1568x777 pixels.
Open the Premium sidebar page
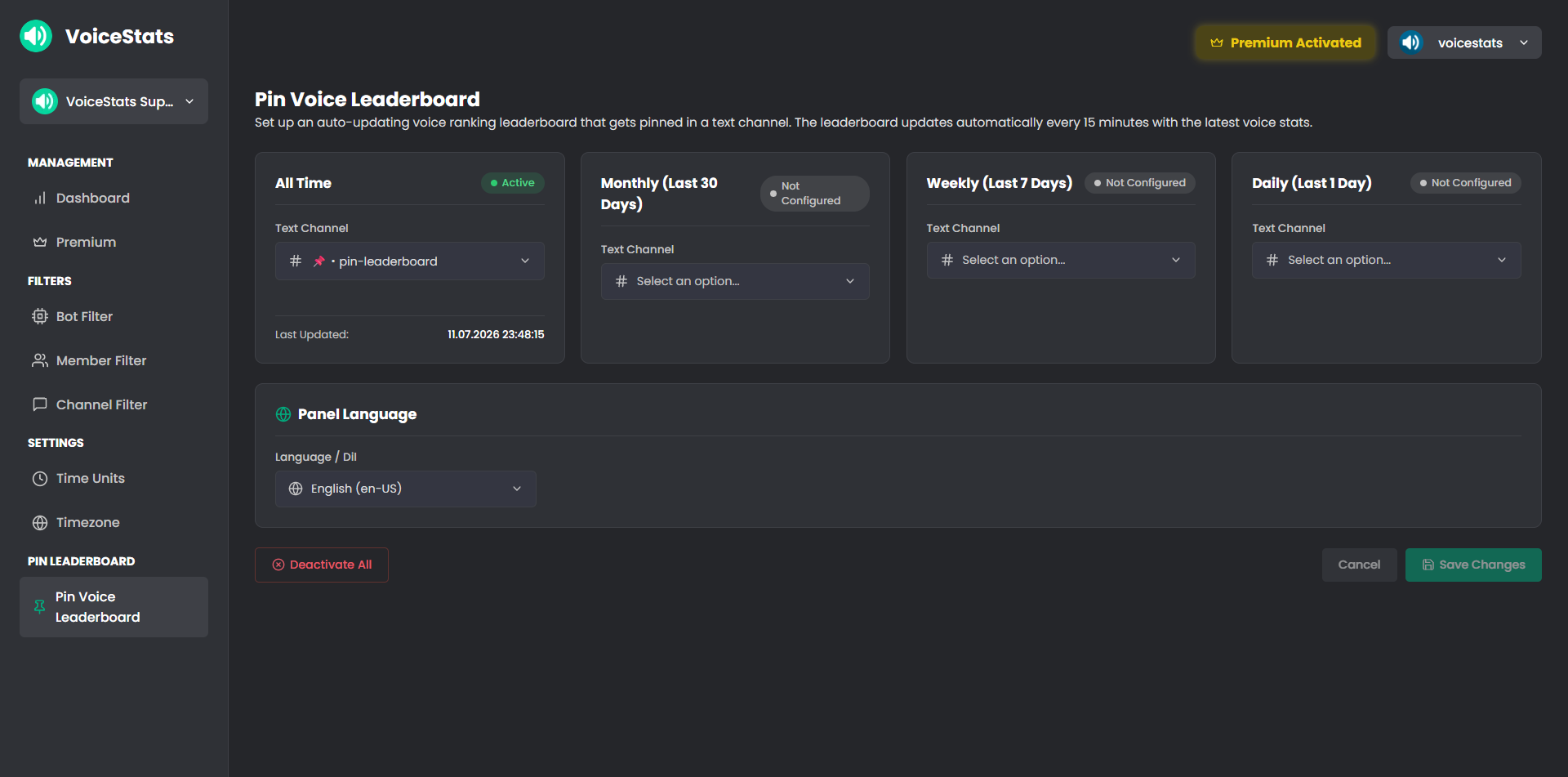pos(114,243)
